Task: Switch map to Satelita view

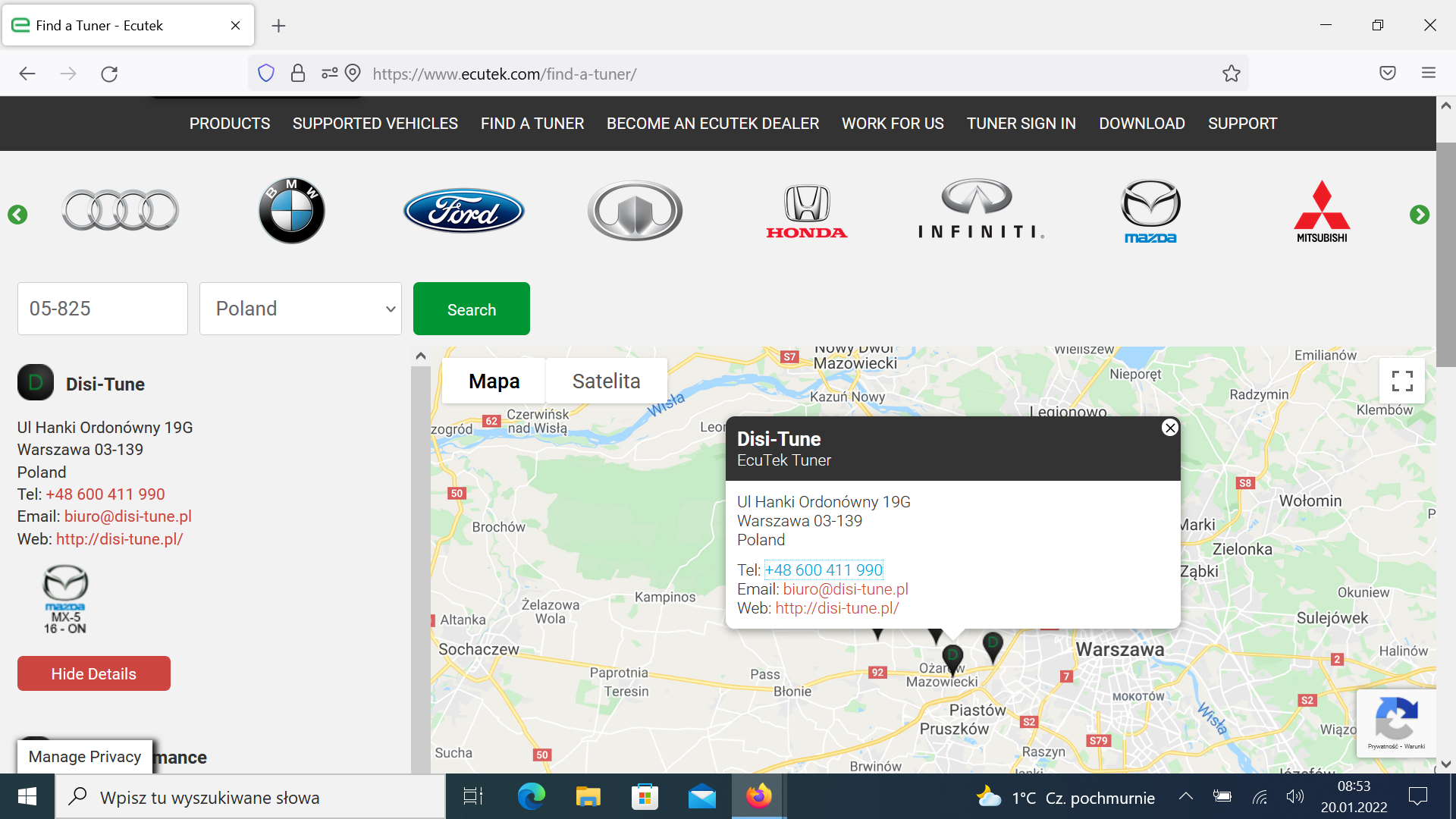Action: (x=607, y=381)
